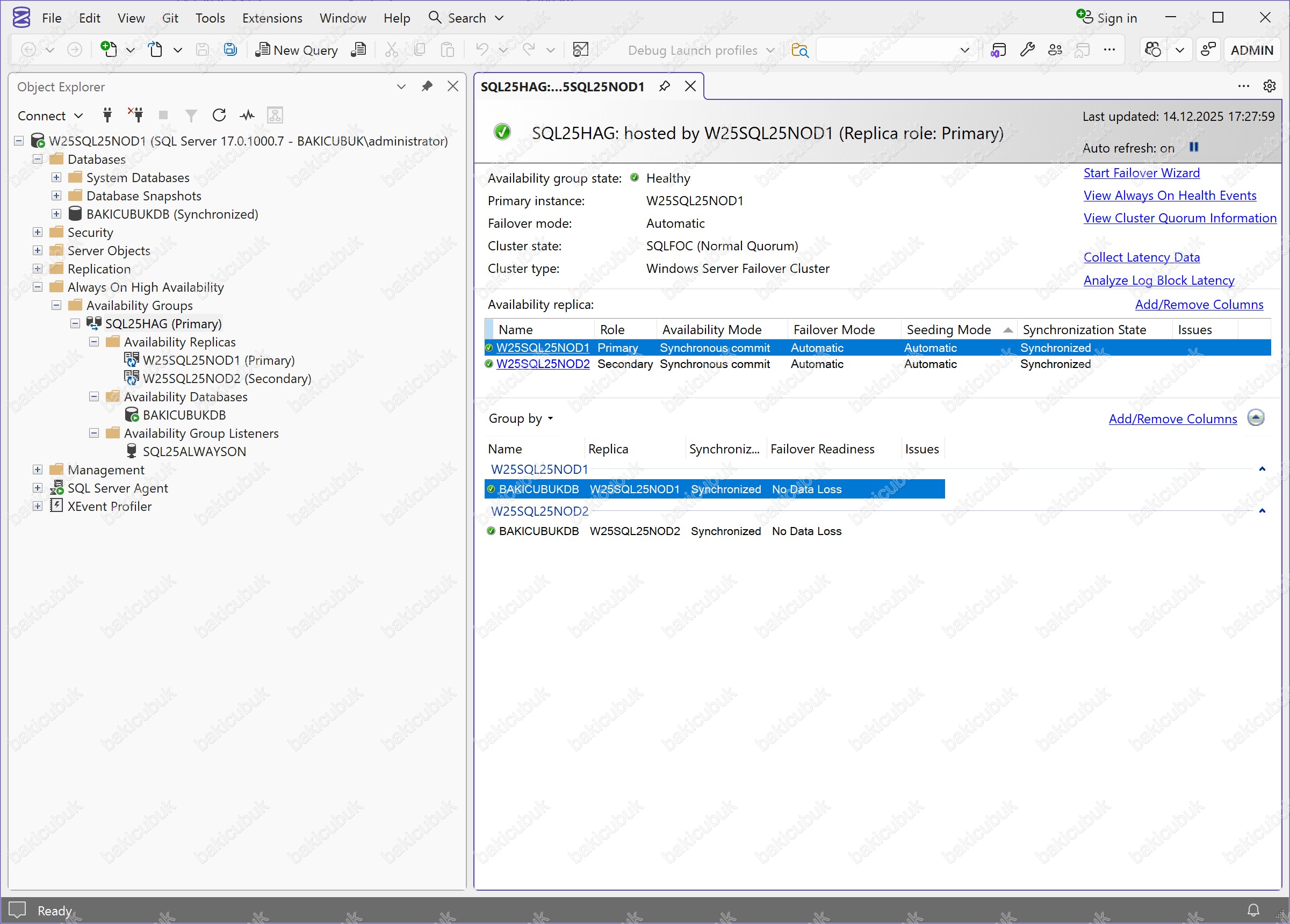Open the Tools menu
Image resolution: width=1290 pixels, height=924 pixels.
pos(210,18)
